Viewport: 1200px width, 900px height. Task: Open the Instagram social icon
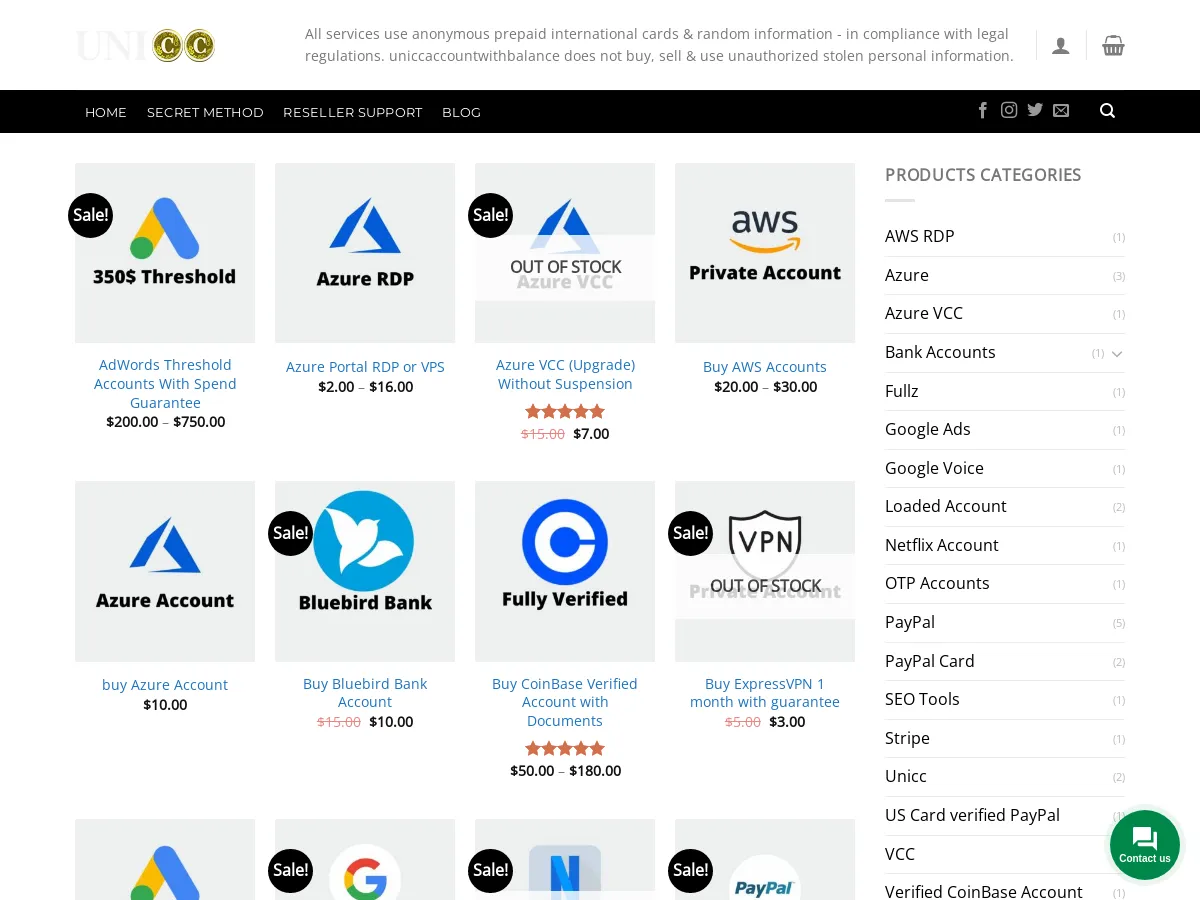click(x=1009, y=111)
